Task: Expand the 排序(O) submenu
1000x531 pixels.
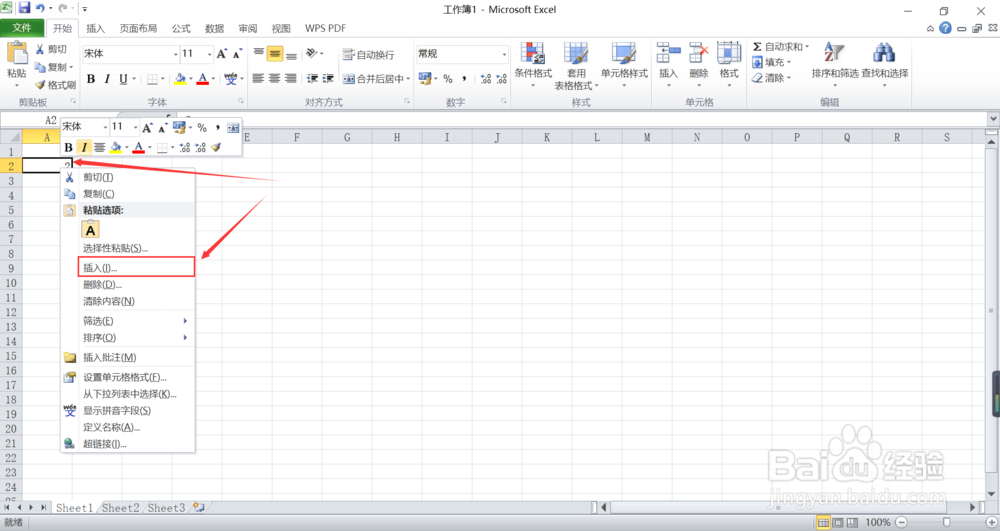Action: (128, 337)
